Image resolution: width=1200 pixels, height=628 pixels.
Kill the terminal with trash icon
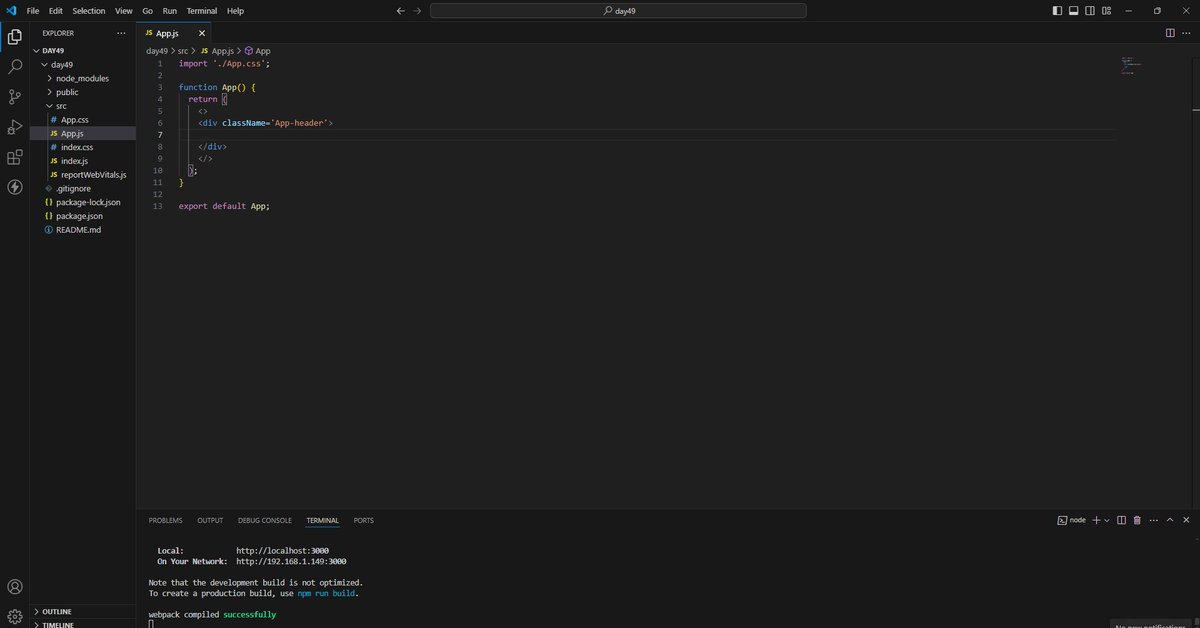pyautogui.click(x=1137, y=520)
